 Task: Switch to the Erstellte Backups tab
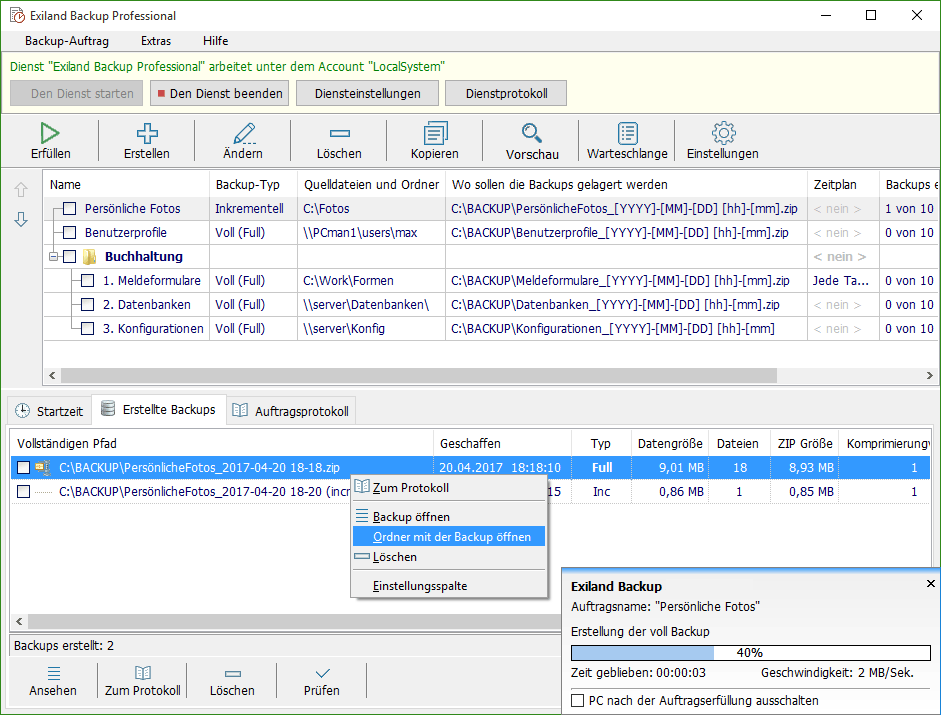click(159, 409)
